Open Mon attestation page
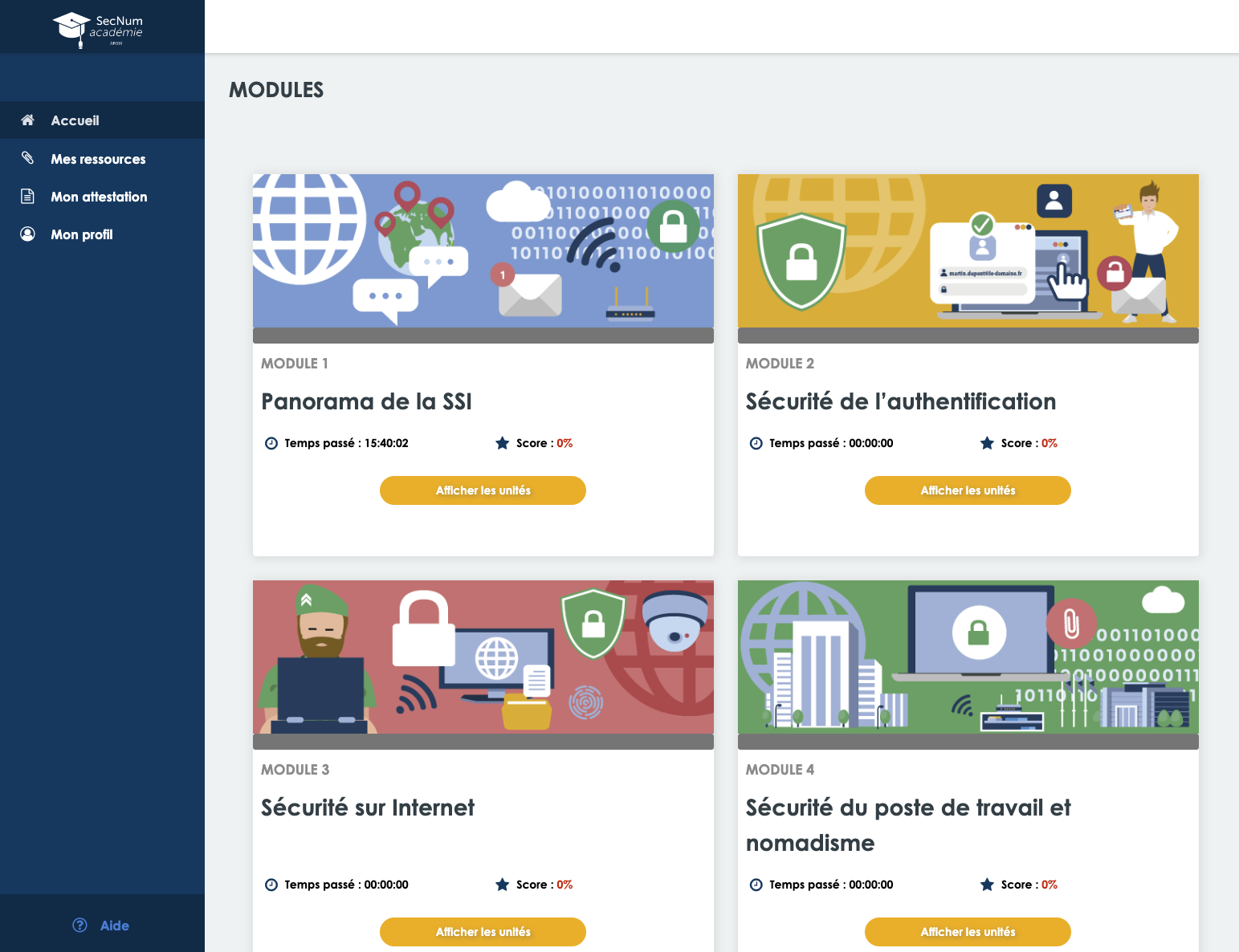 [99, 197]
